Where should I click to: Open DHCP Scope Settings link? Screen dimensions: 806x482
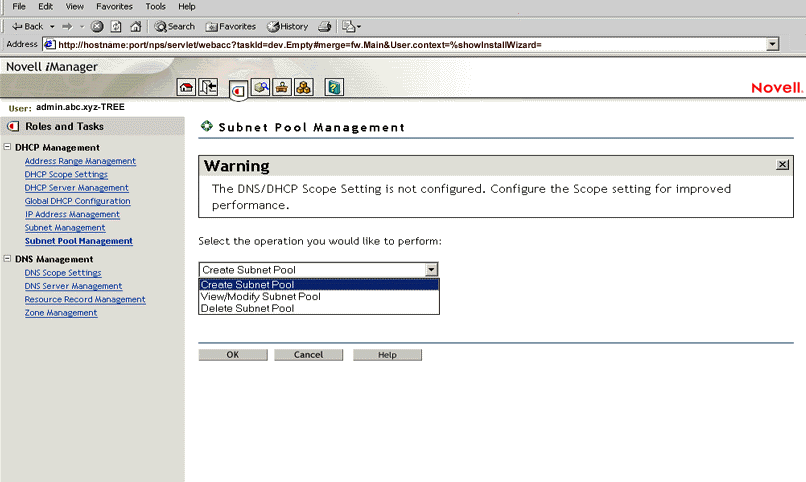point(66,174)
